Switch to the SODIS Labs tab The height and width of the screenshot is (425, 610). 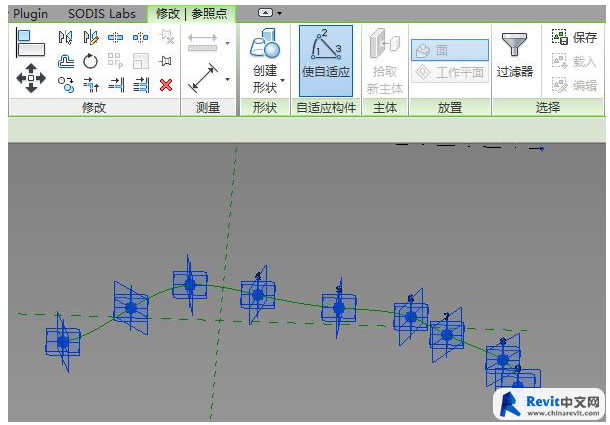[102, 14]
